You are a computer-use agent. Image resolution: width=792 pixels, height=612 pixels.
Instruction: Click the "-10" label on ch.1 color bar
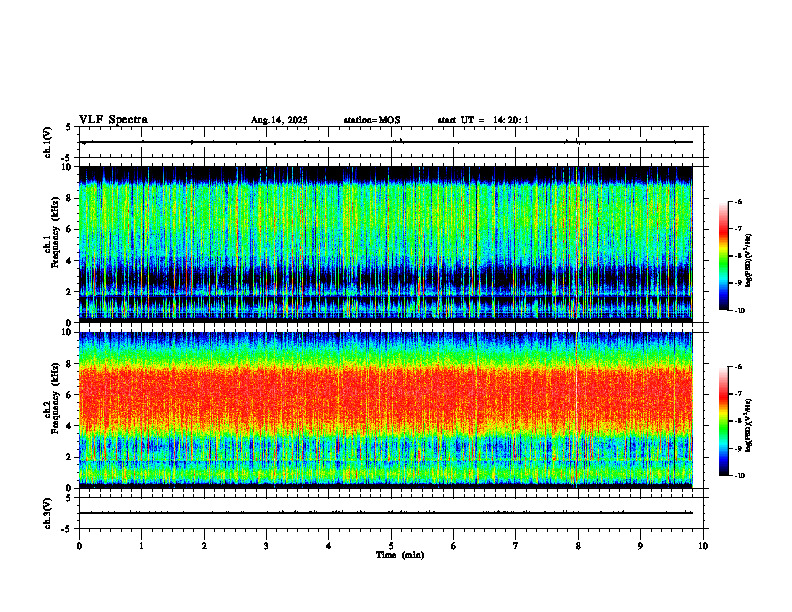739,311
